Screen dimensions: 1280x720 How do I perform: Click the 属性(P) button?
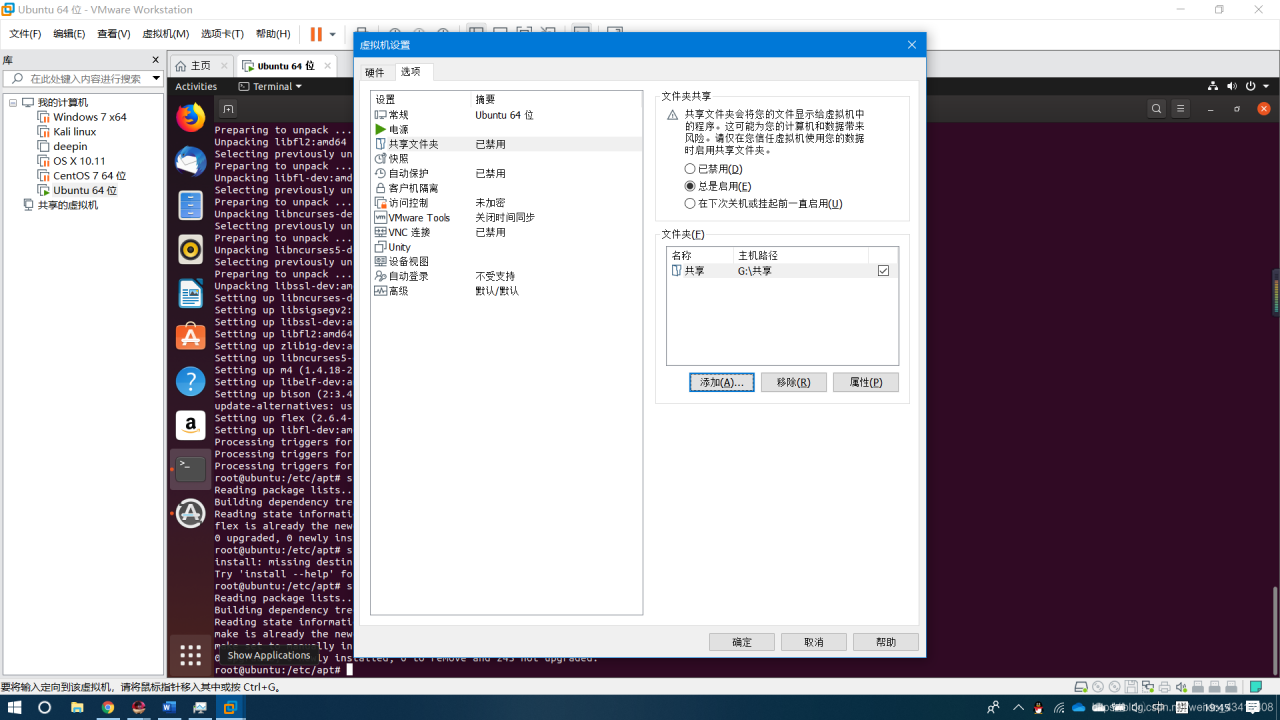point(866,382)
